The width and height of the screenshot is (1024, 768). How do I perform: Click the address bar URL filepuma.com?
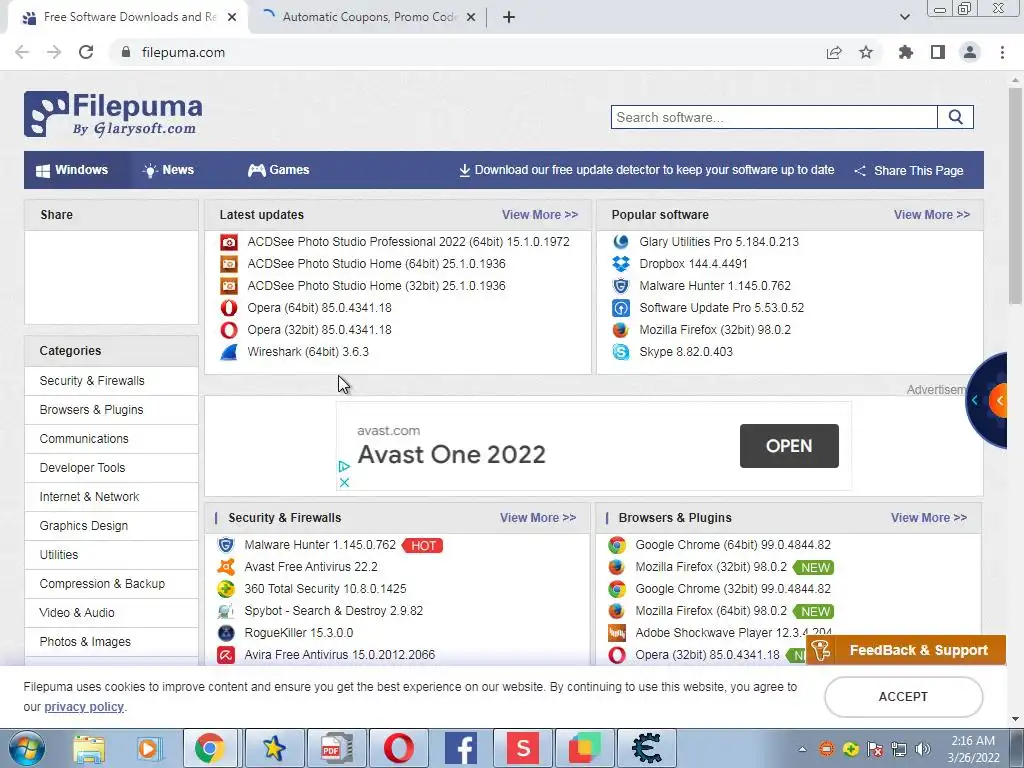[183, 52]
